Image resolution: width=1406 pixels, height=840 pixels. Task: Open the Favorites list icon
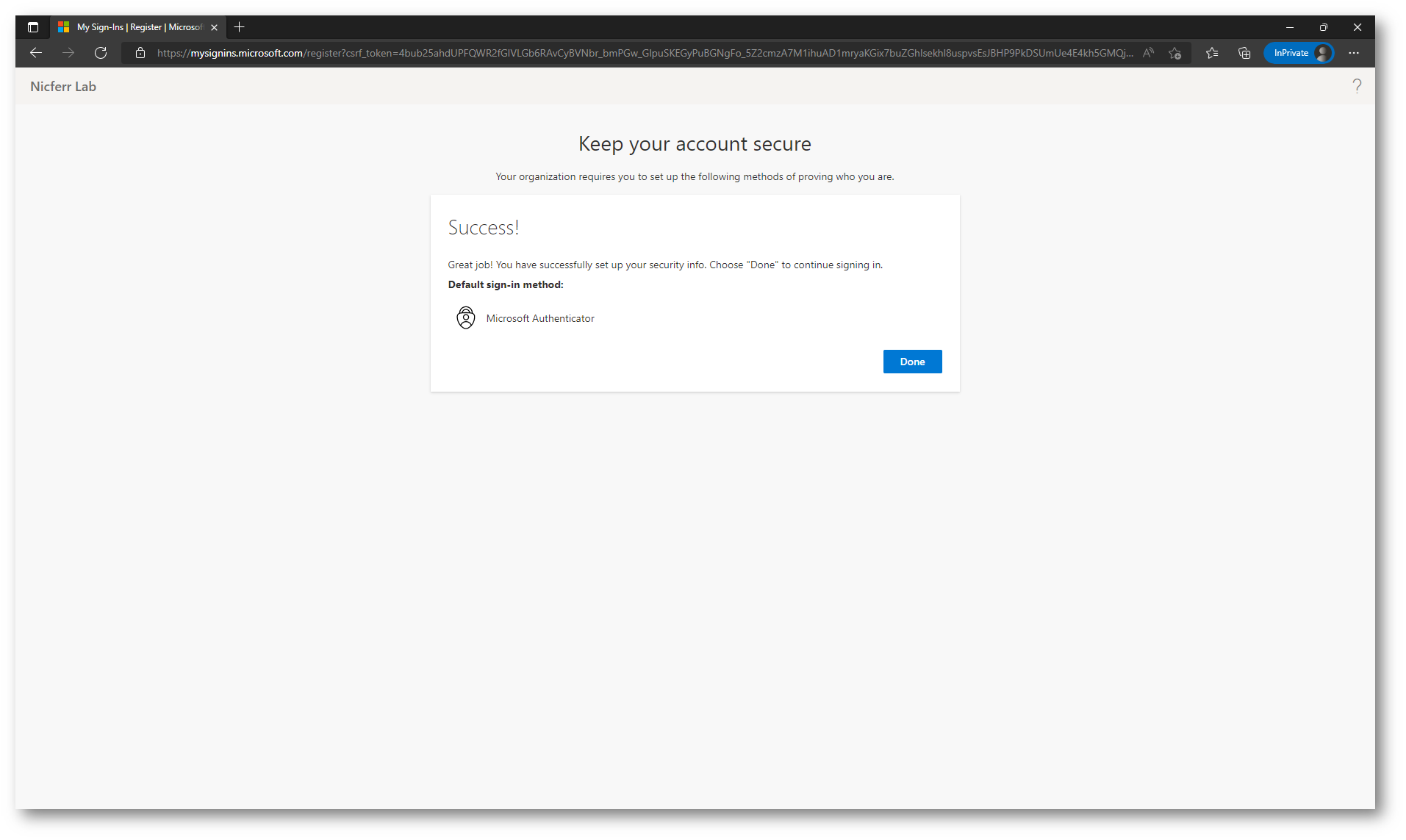tap(1212, 53)
